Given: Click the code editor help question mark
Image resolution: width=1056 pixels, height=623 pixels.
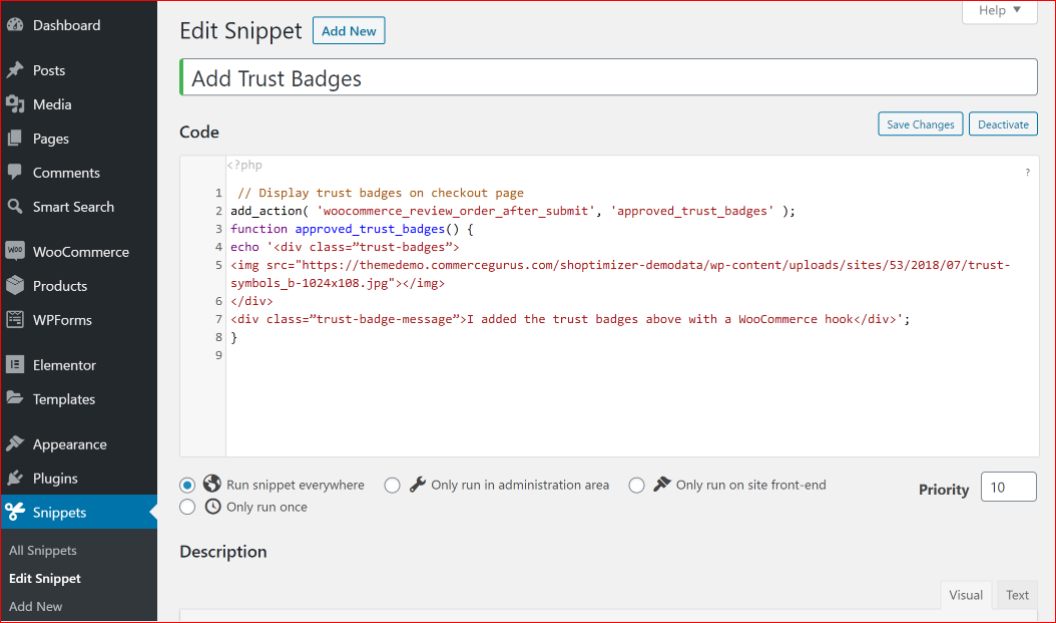Looking at the screenshot, I should tap(1027, 173).
